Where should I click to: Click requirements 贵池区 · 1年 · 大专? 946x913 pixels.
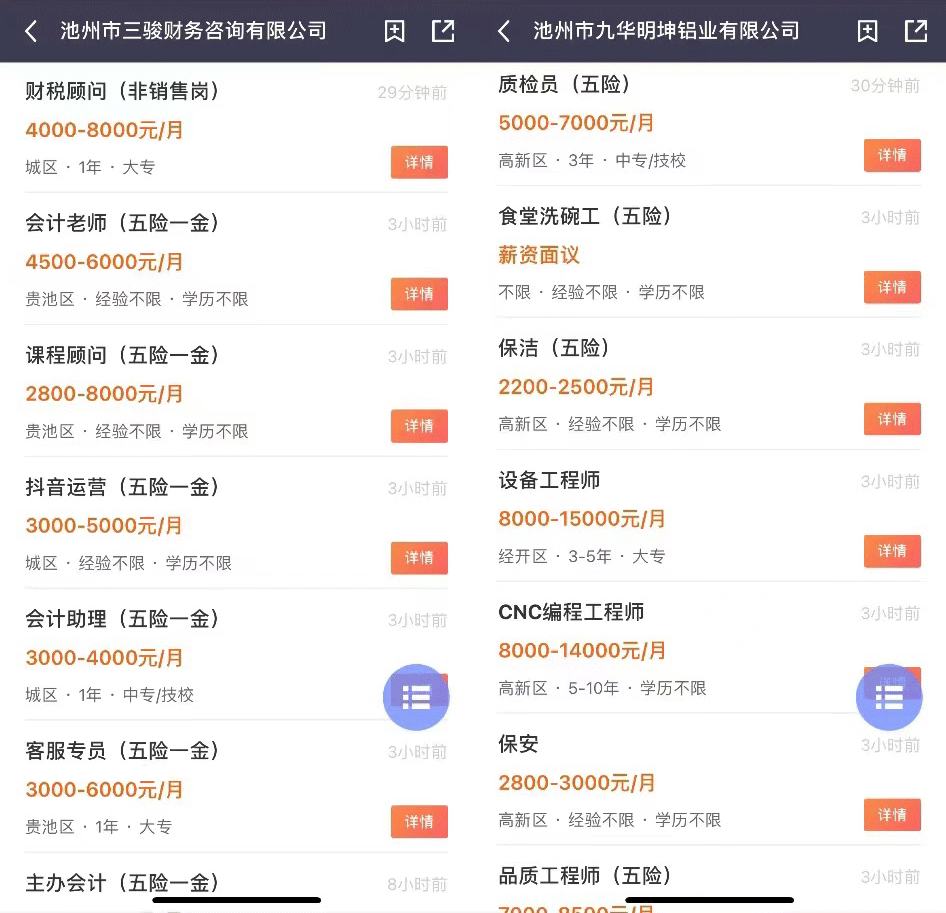tap(99, 827)
